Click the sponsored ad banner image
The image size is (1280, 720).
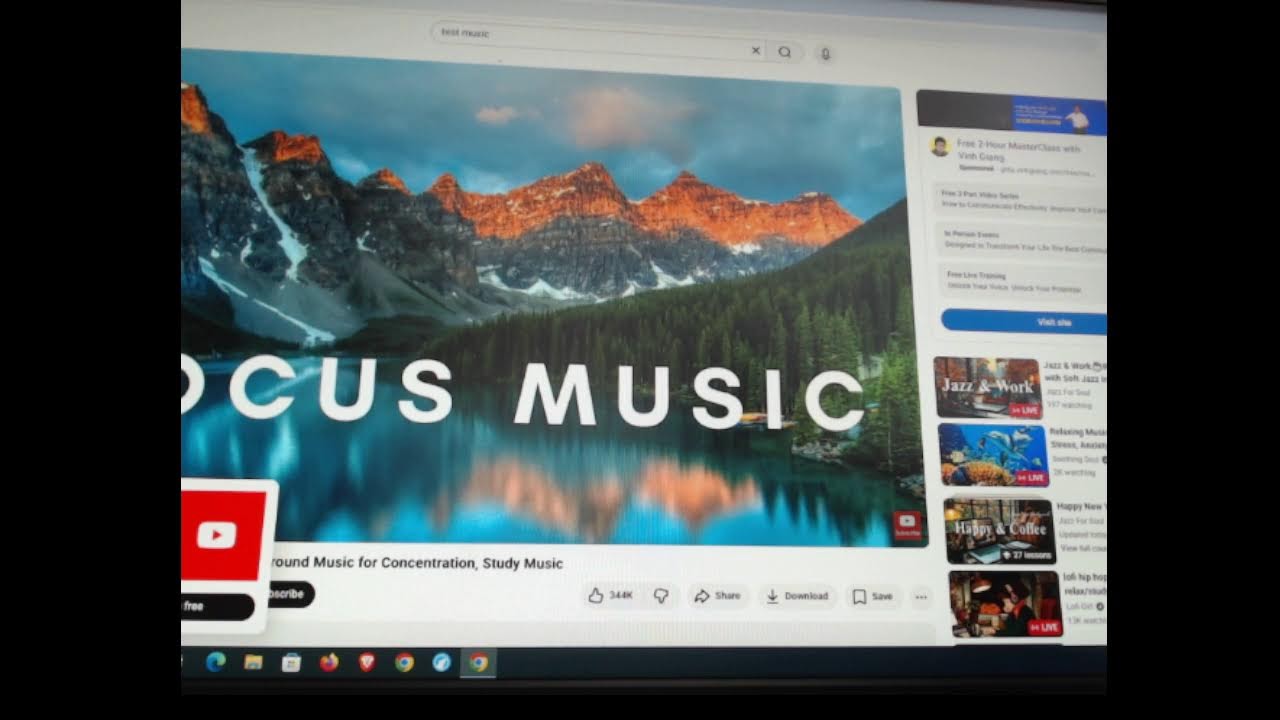coord(1011,112)
